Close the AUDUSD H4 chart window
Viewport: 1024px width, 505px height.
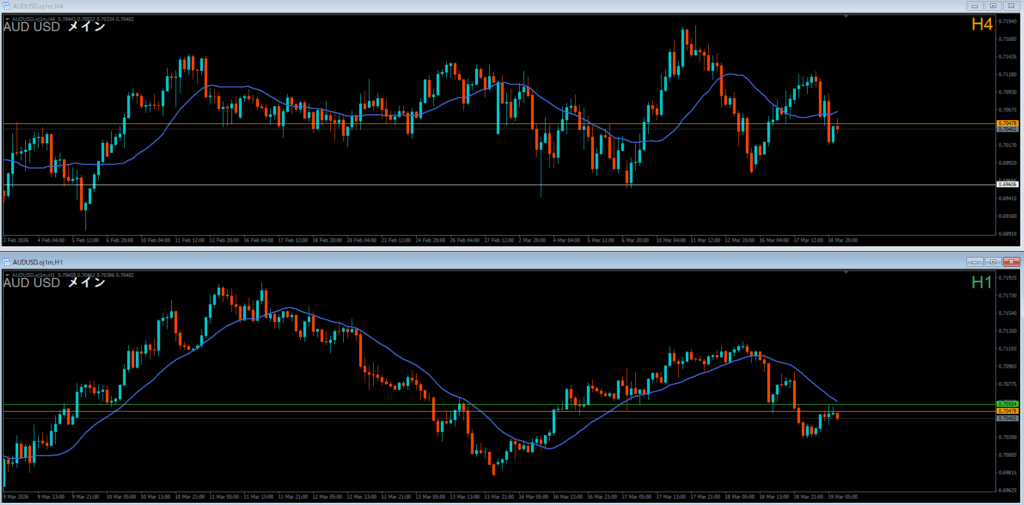point(1010,6)
